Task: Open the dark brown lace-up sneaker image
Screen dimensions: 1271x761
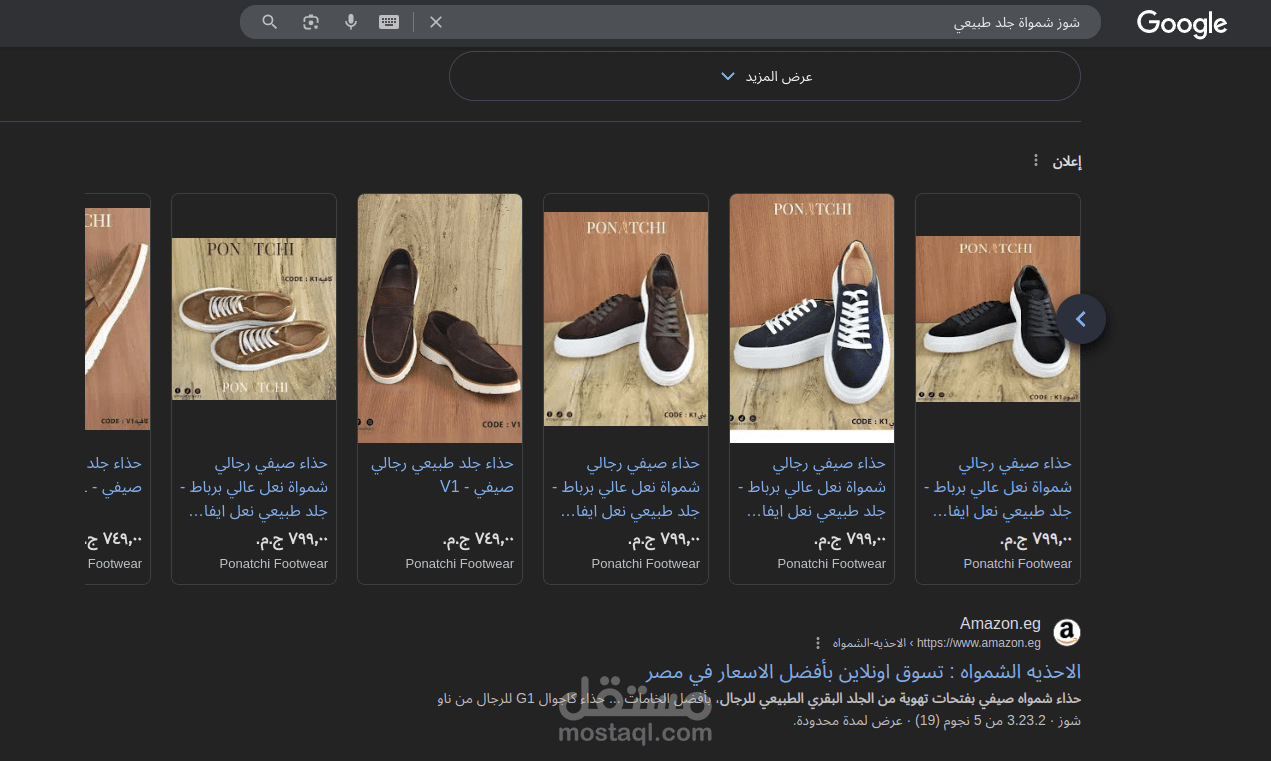Action: click(626, 319)
